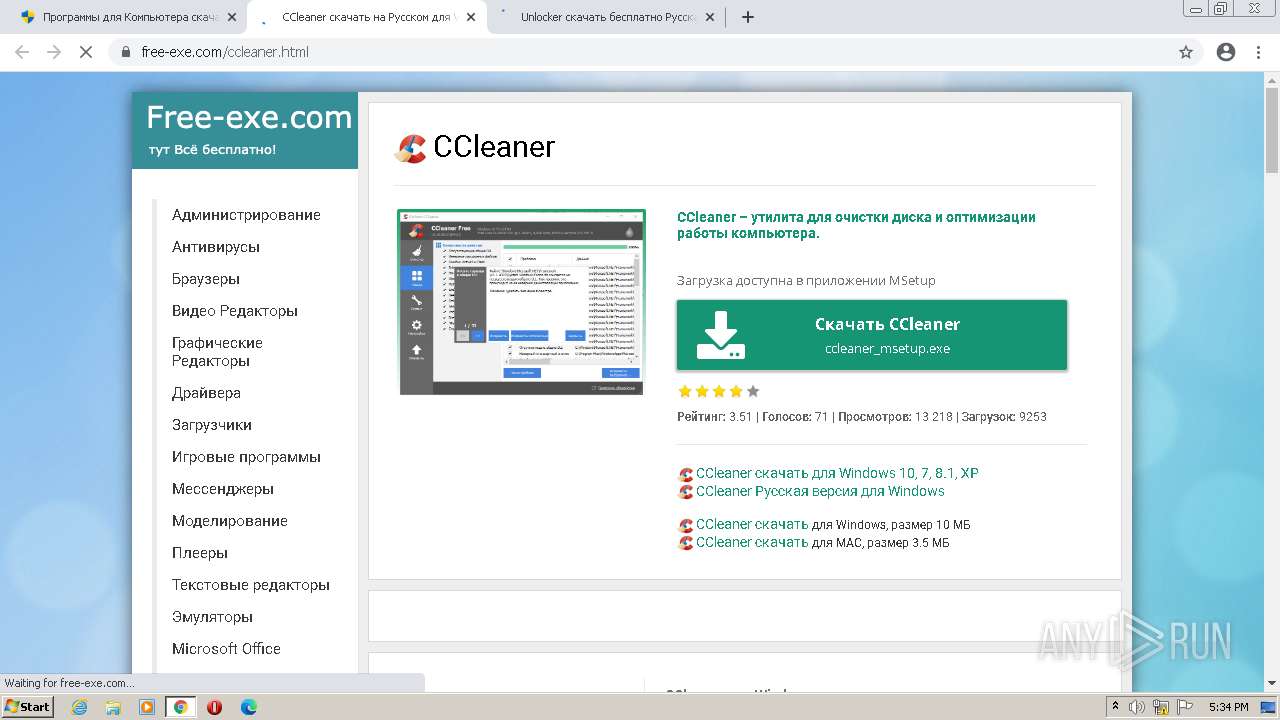
Task: Open the Моделирование category
Action: [x=230, y=521]
